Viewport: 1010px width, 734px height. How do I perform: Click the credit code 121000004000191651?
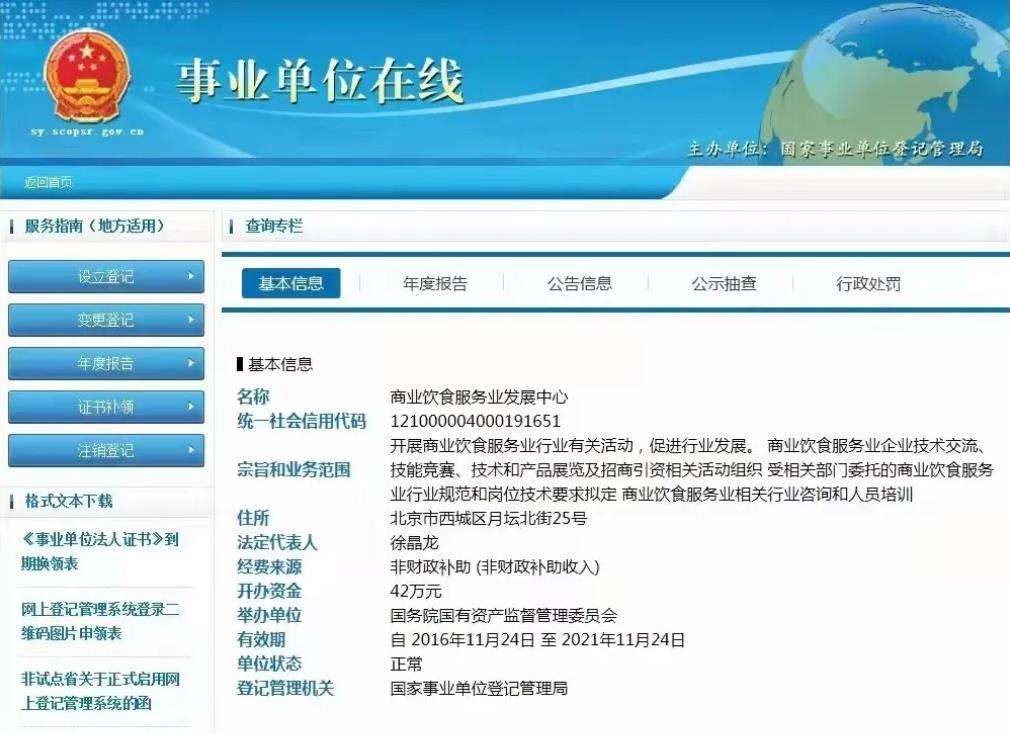475,421
